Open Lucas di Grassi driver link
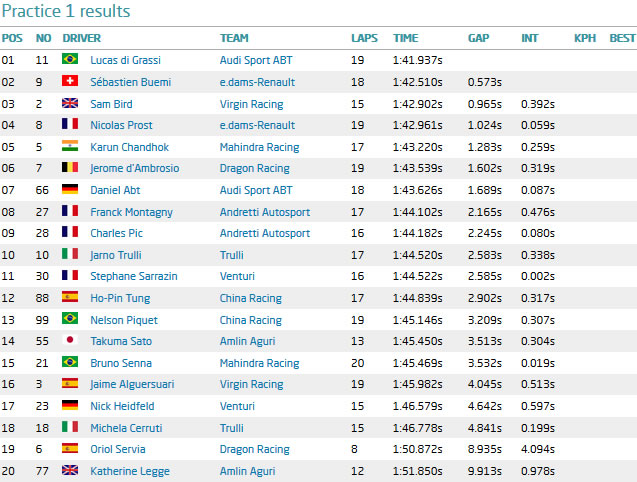637x482 pixels. (125, 60)
